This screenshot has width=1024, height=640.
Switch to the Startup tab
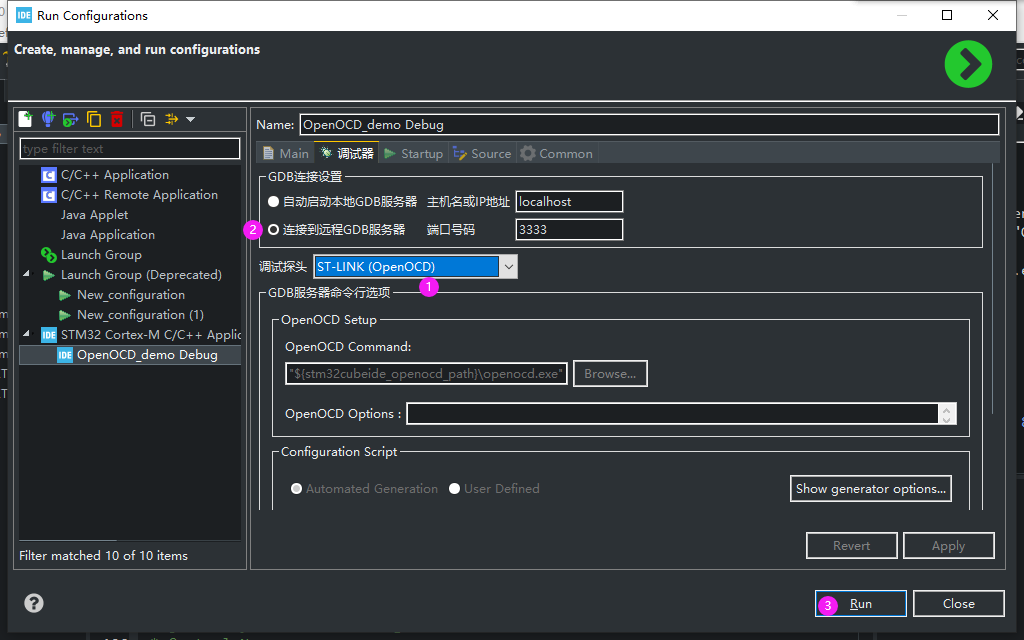[x=413, y=153]
